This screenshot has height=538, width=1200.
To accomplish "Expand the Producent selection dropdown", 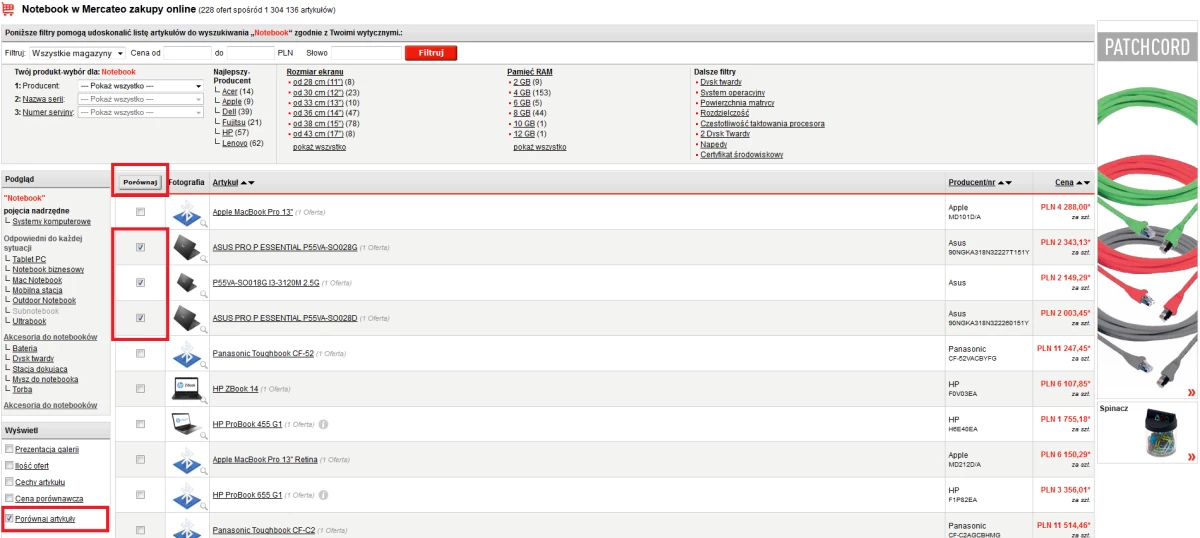I will (141, 86).
